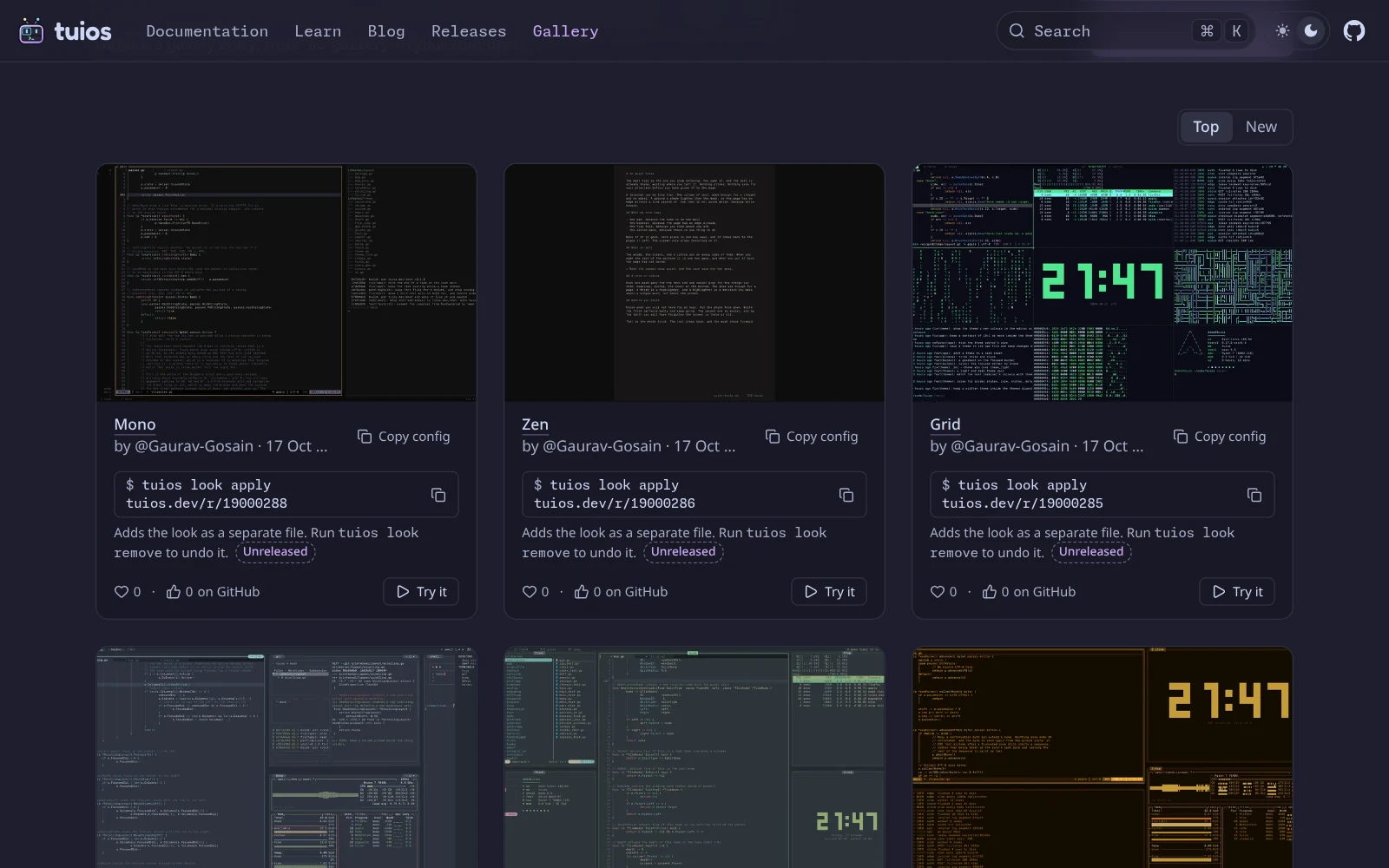This screenshot has height=868, width=1389.
Task: Copy the Grid look apply command
Action: click(x=1254, y=495)
